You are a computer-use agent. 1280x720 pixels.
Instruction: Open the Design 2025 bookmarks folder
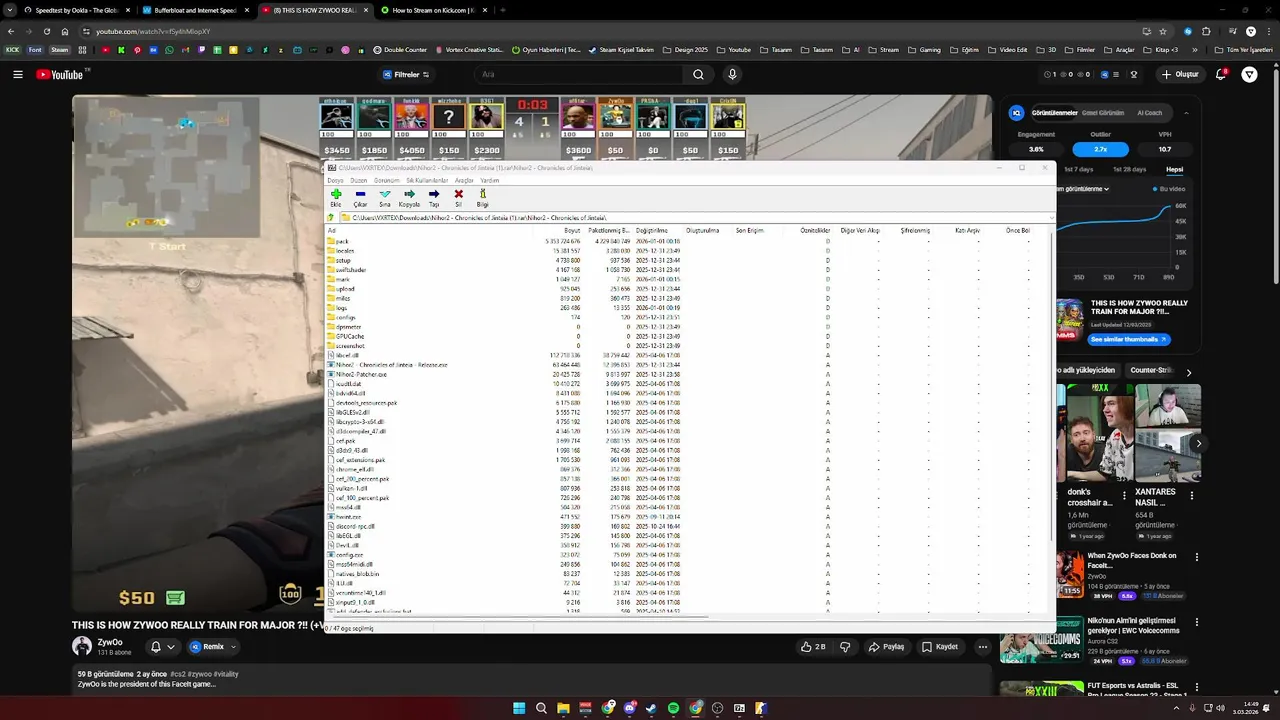click(x=685, y=49)
